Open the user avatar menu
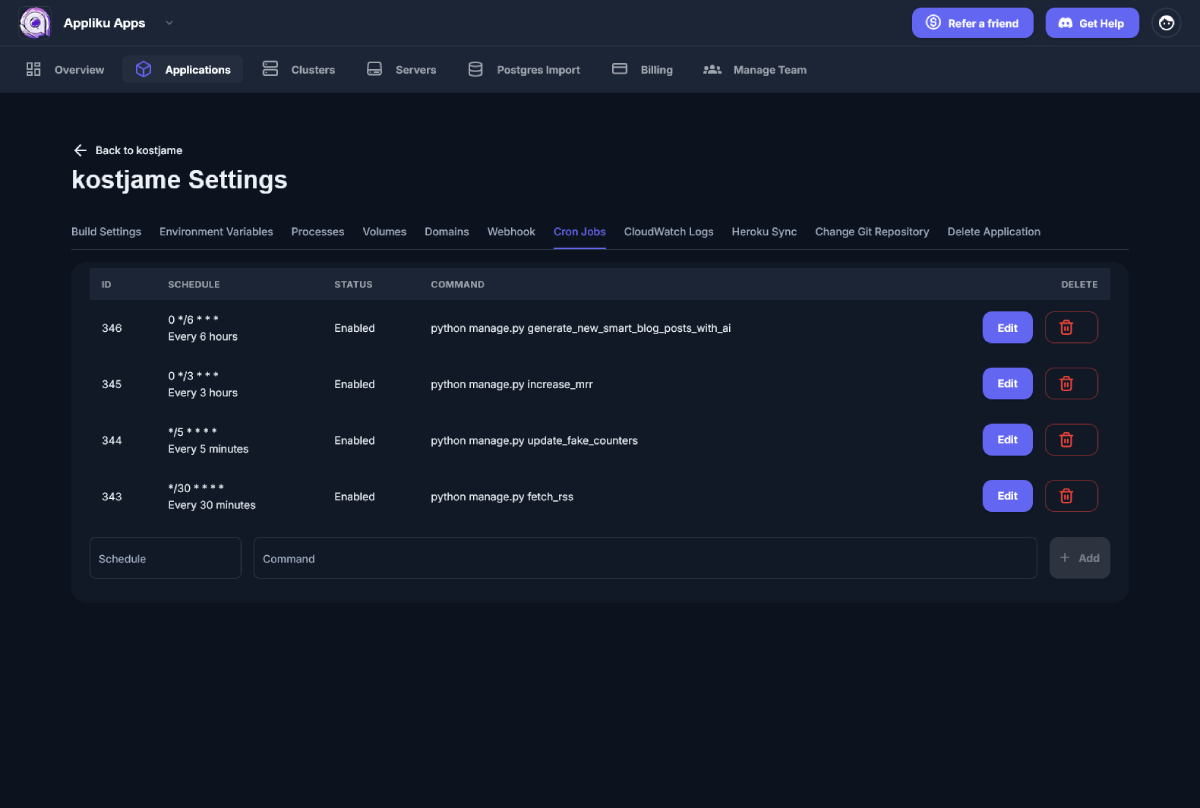Image resolution: width=1200 pixels, height=808 pixels. point(1166,22)
